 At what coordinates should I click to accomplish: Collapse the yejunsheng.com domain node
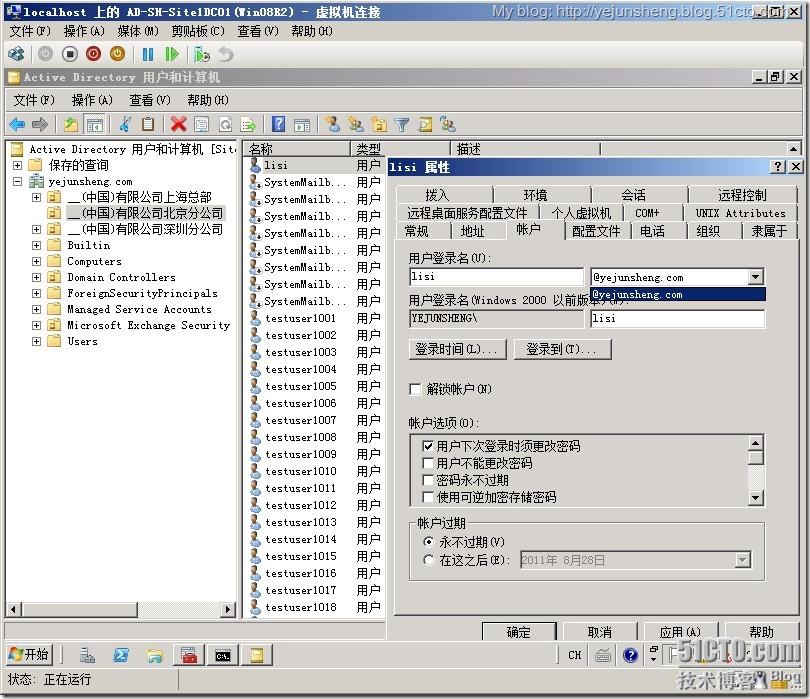pos(18,181)
